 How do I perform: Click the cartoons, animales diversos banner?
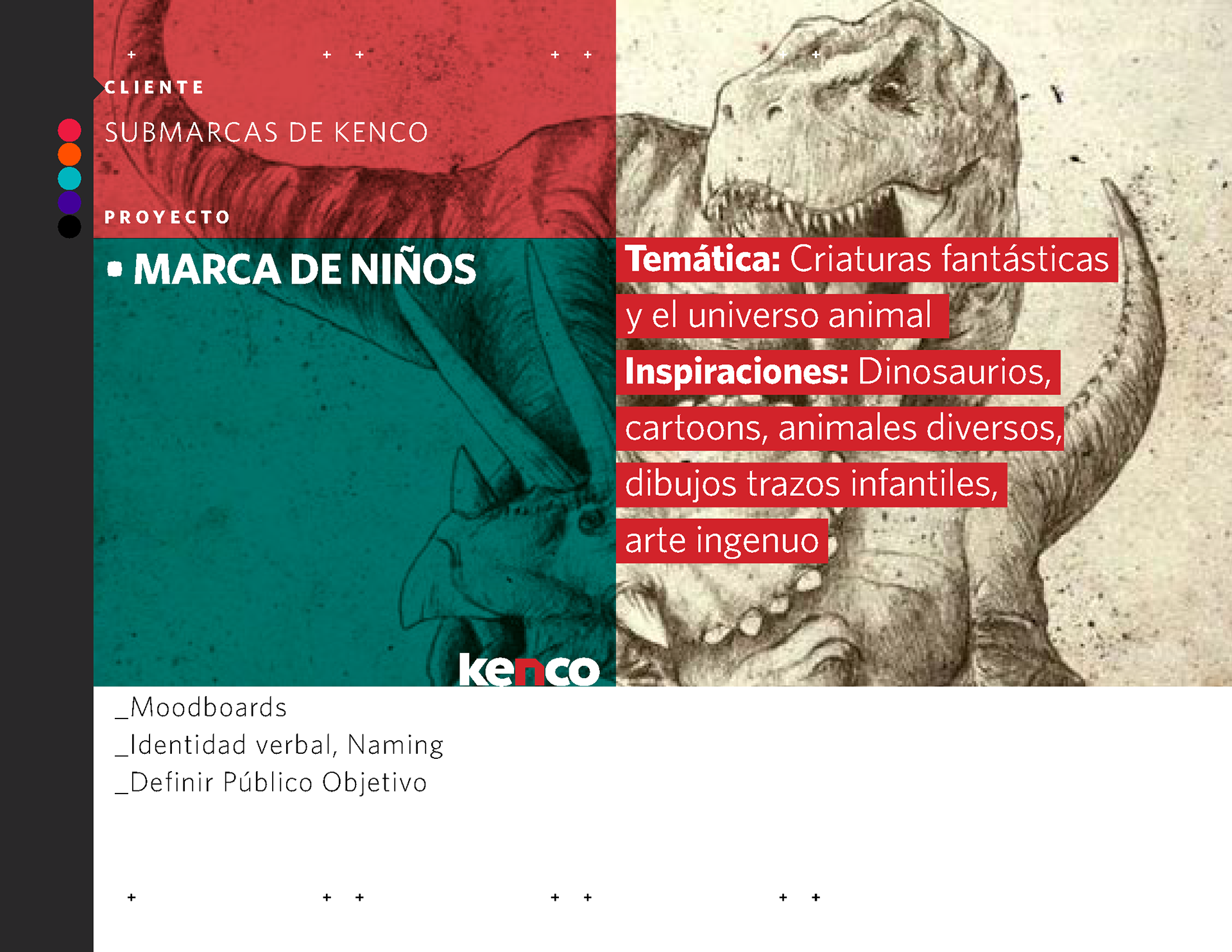(840, 429)
